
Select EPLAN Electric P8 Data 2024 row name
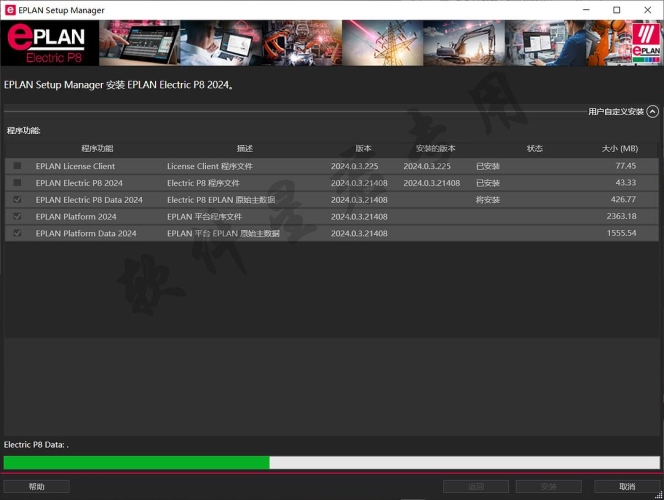point(89,200)
